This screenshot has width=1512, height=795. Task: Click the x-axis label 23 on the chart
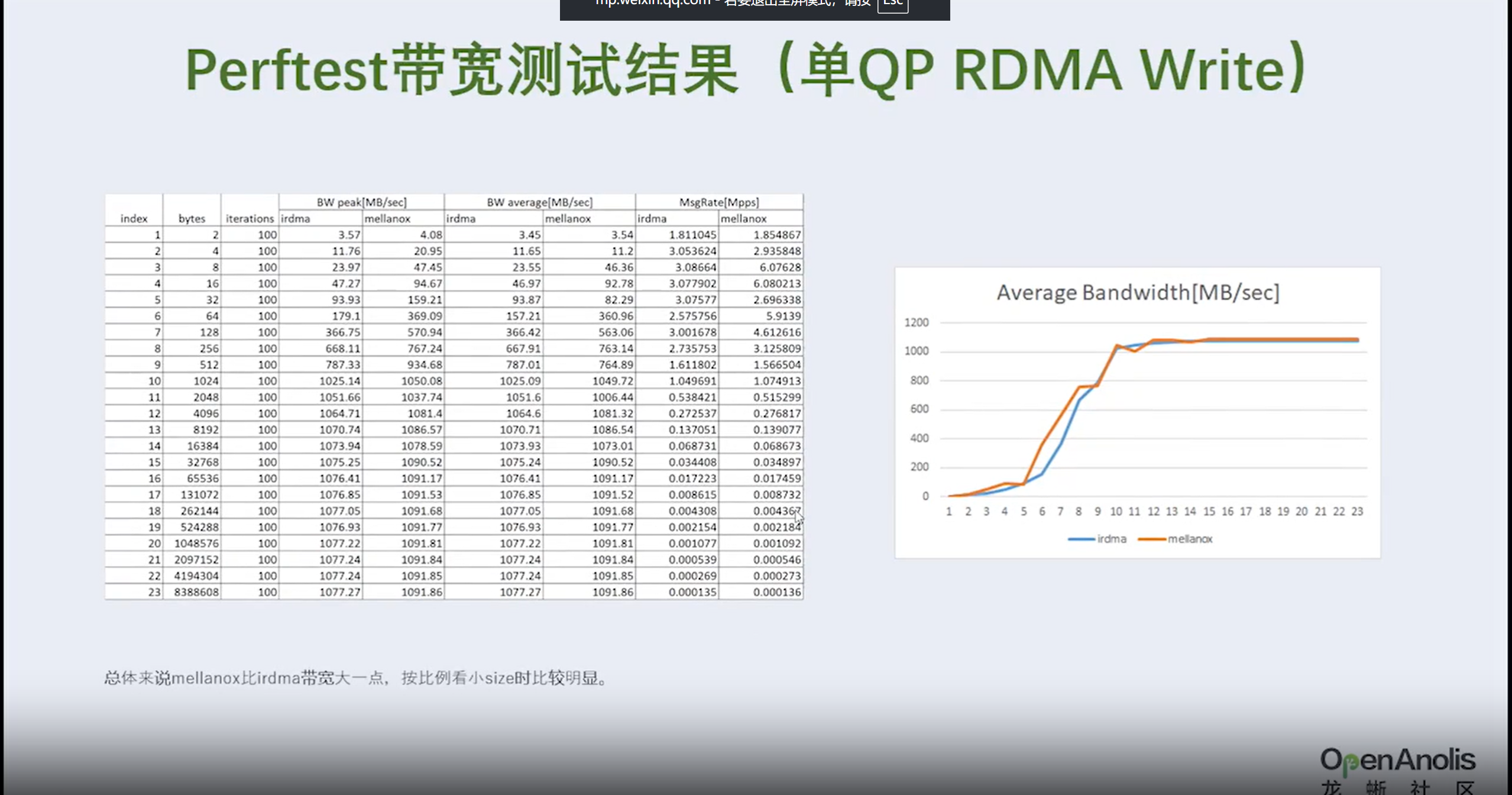point(1357,512)
